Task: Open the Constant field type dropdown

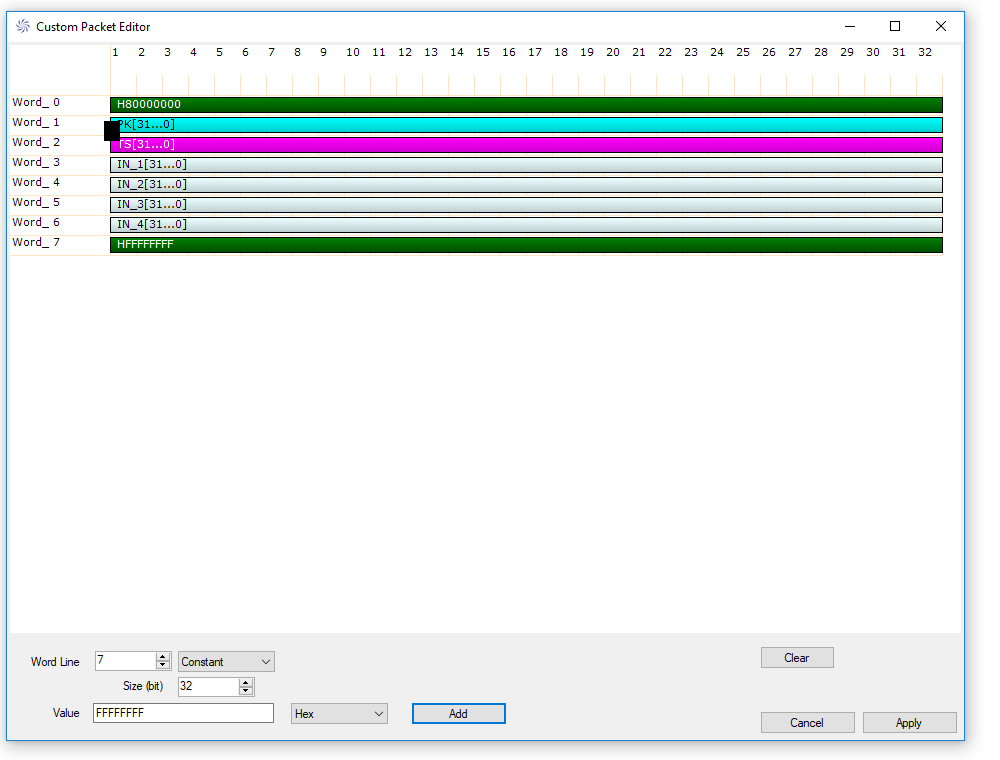Action: tap(226, 662)
